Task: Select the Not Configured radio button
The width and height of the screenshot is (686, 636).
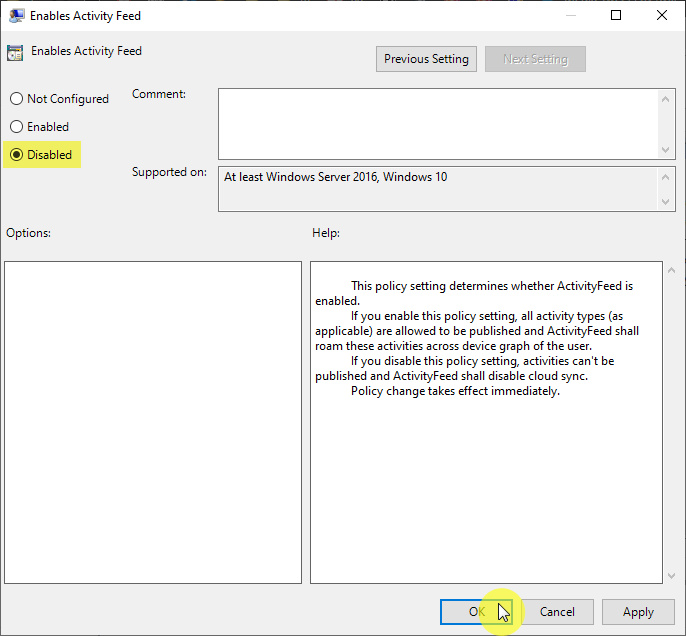Action: pyautogui.click(x=16, y=99)
